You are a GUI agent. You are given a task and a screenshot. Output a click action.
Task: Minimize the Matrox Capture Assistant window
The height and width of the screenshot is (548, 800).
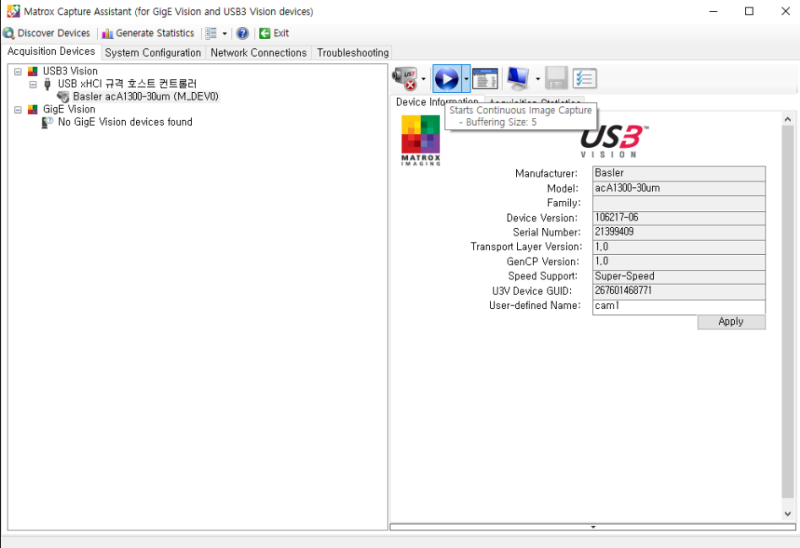click(x=713, y=11)
